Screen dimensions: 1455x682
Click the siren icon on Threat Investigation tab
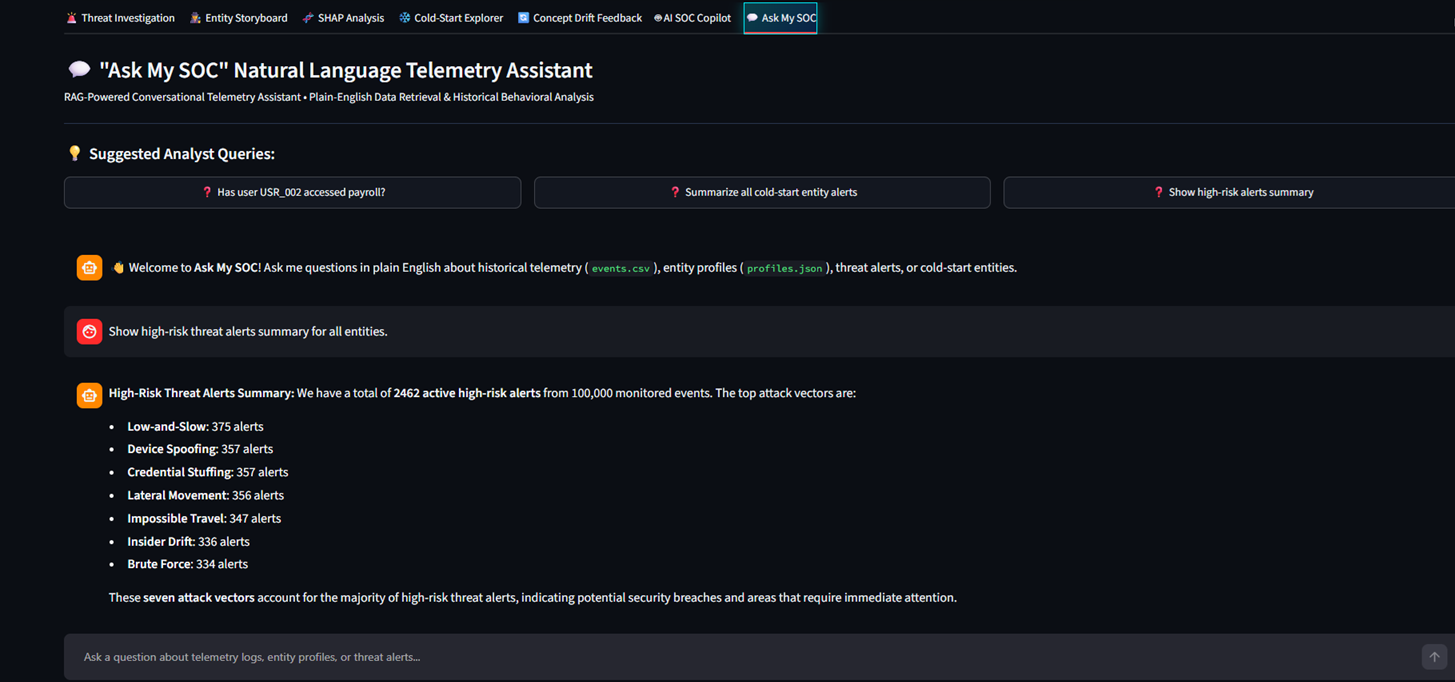pyautogui.click(x=71, y=18)
